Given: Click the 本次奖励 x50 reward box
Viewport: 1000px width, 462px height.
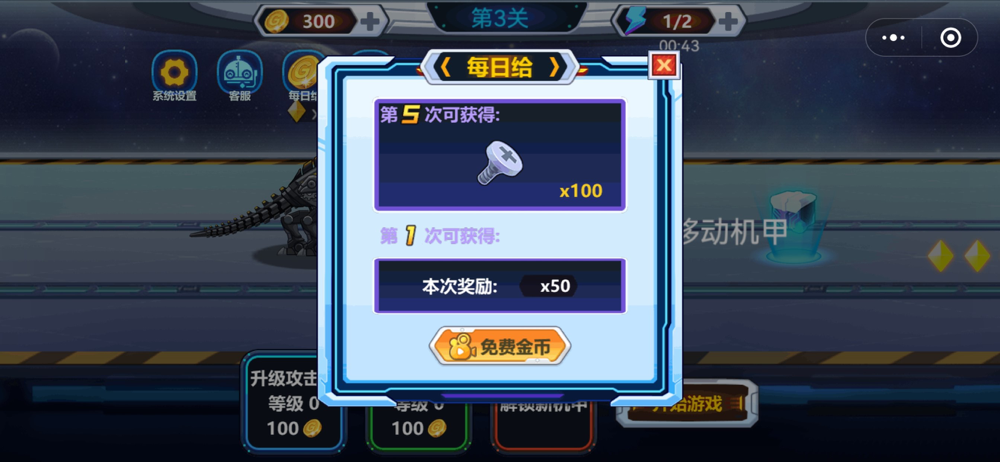Looking at the screenshot, I should (499, 286).
